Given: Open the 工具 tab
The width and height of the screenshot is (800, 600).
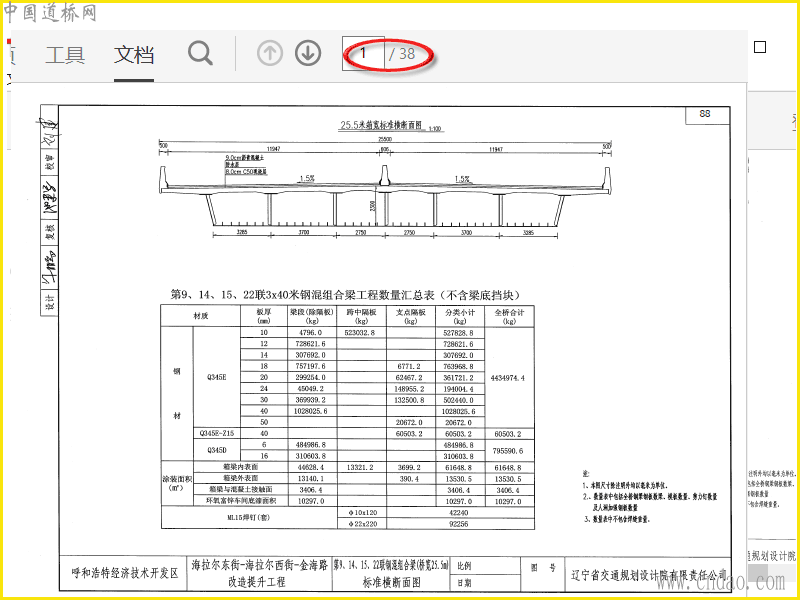Looking at the screenshot, I should click(64, 55).
